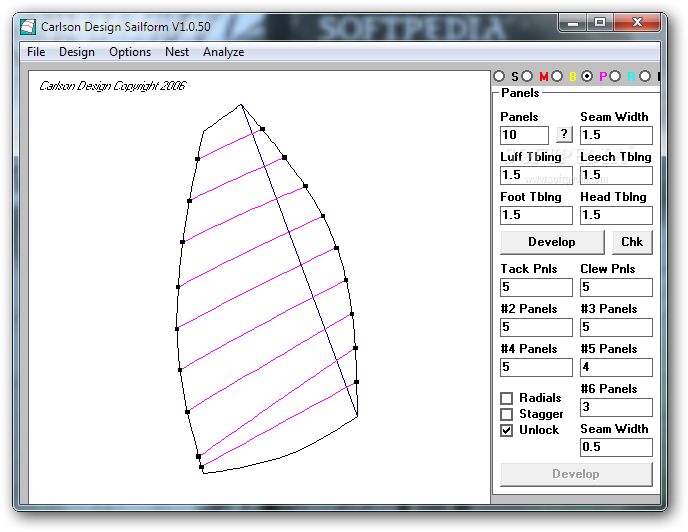688x532 pixels.
Task: Click the Chk button
Action: tap(632, 242)
